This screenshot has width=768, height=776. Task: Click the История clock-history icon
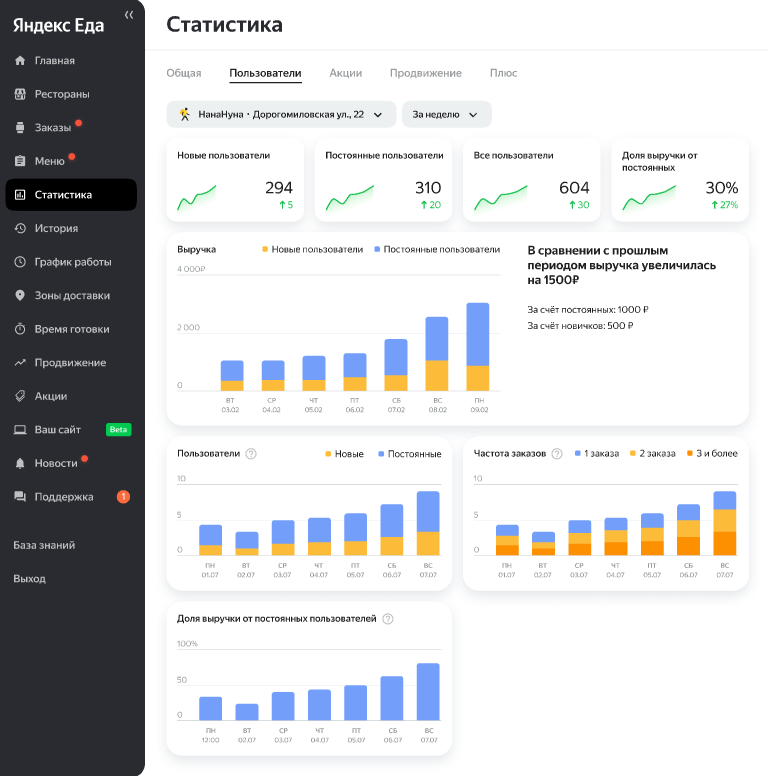[x=20, y=228]
